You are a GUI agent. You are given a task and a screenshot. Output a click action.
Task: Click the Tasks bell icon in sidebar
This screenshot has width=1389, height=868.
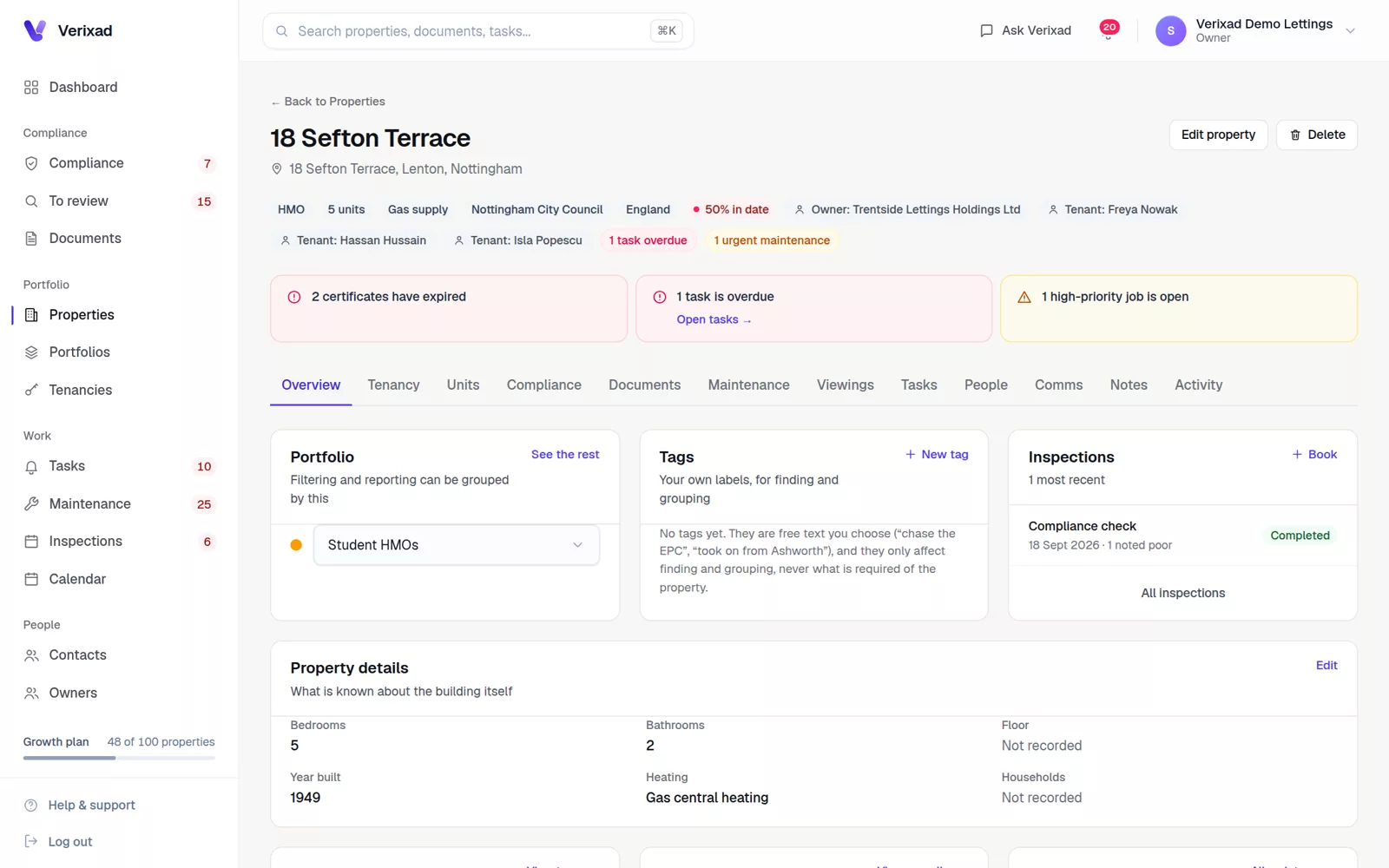click(x=31, y=467)
